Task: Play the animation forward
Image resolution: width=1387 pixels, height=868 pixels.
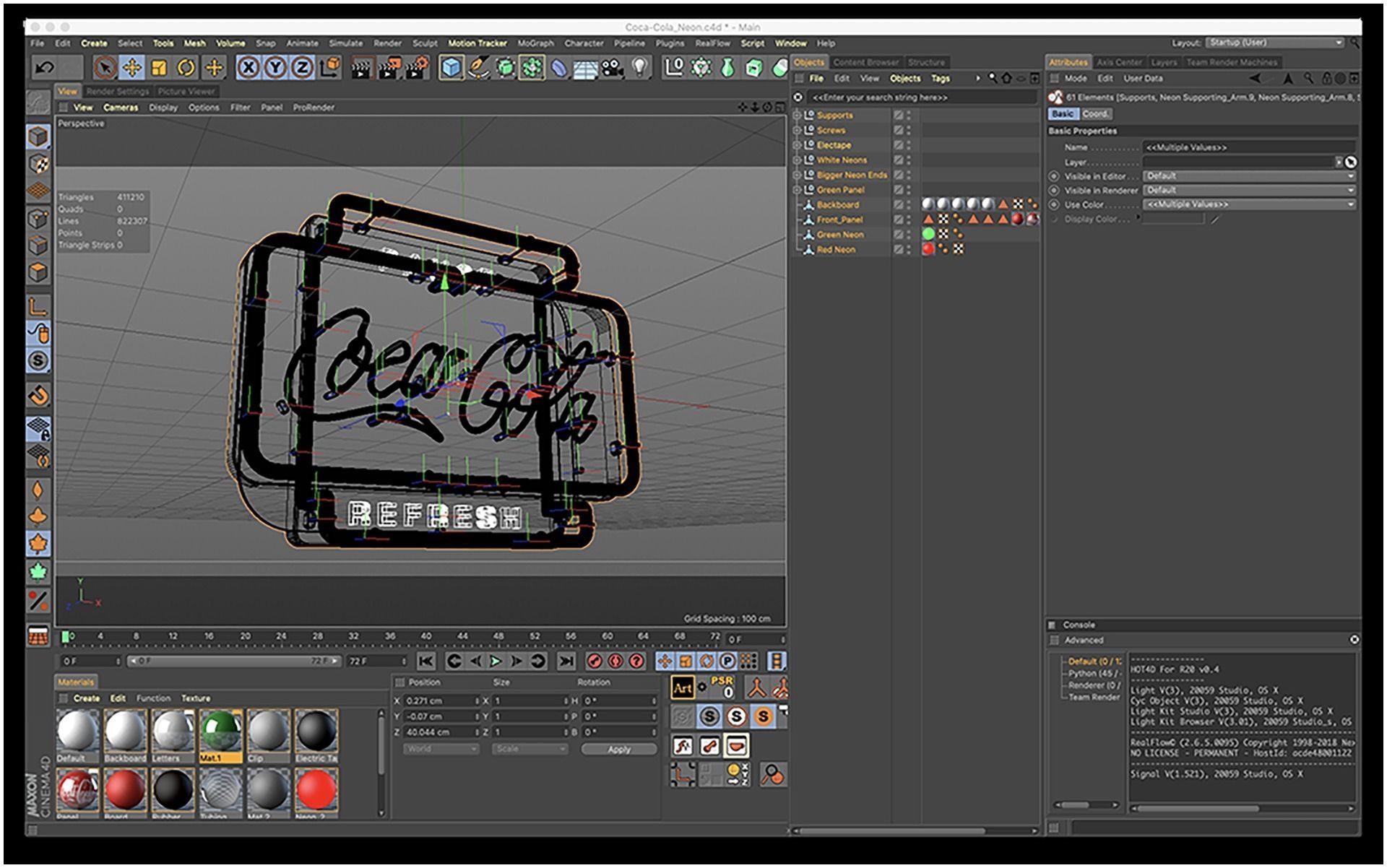Action: (496, 661)
